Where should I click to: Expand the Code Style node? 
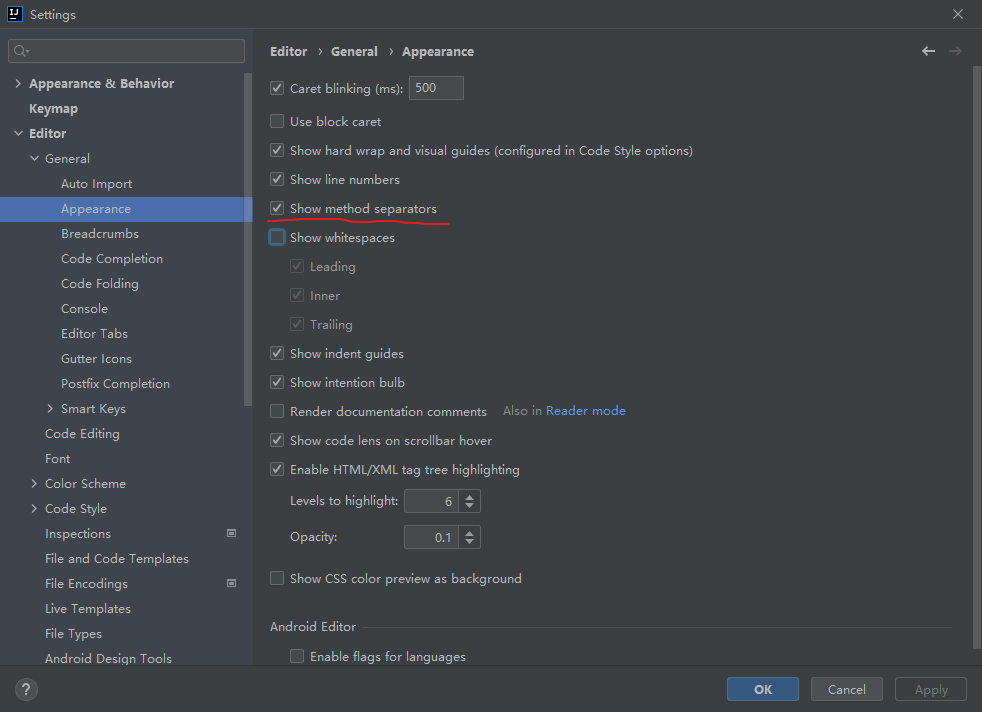35,508
